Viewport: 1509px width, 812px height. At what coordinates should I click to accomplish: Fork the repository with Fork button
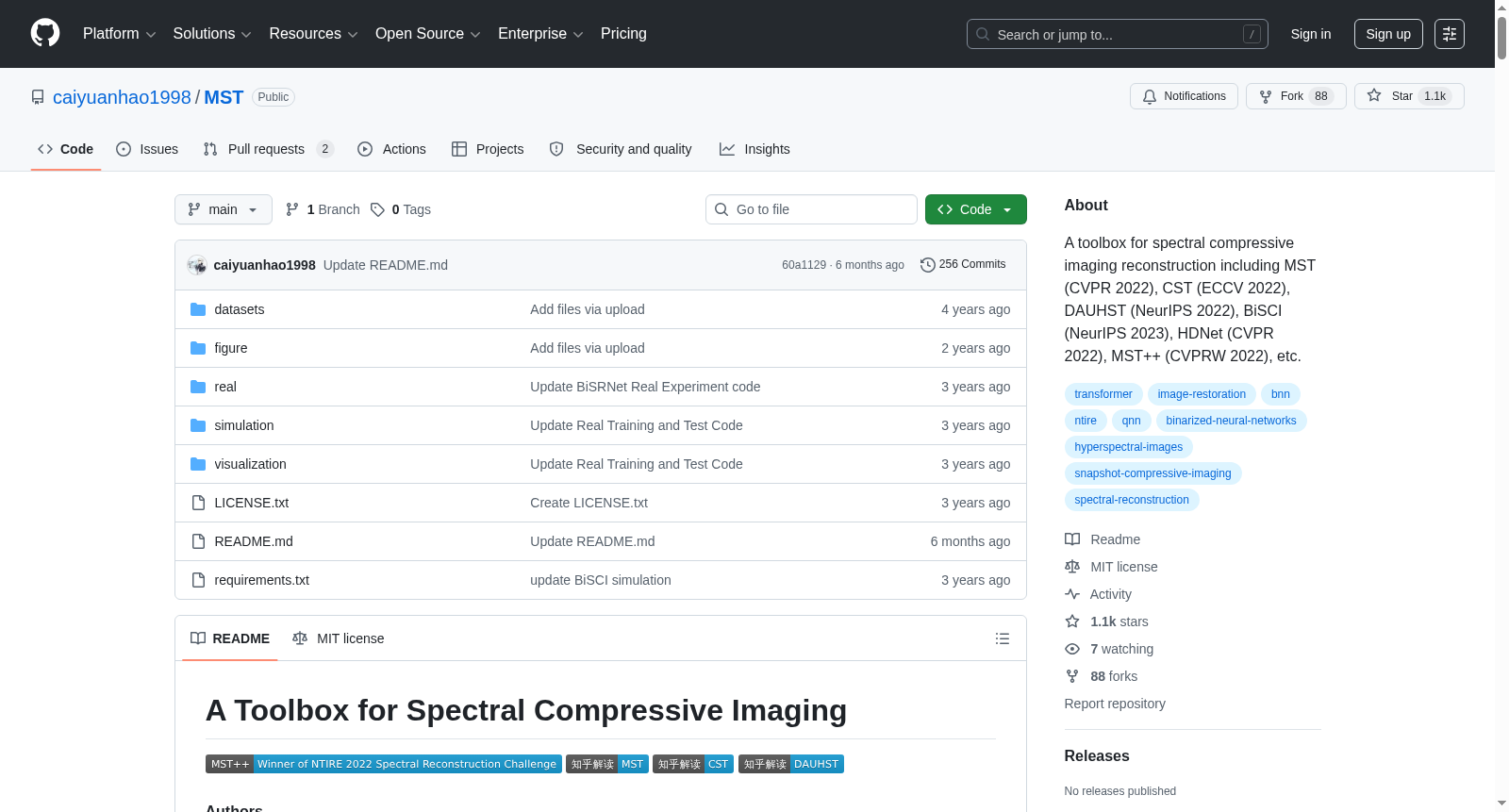point(1296,96)
